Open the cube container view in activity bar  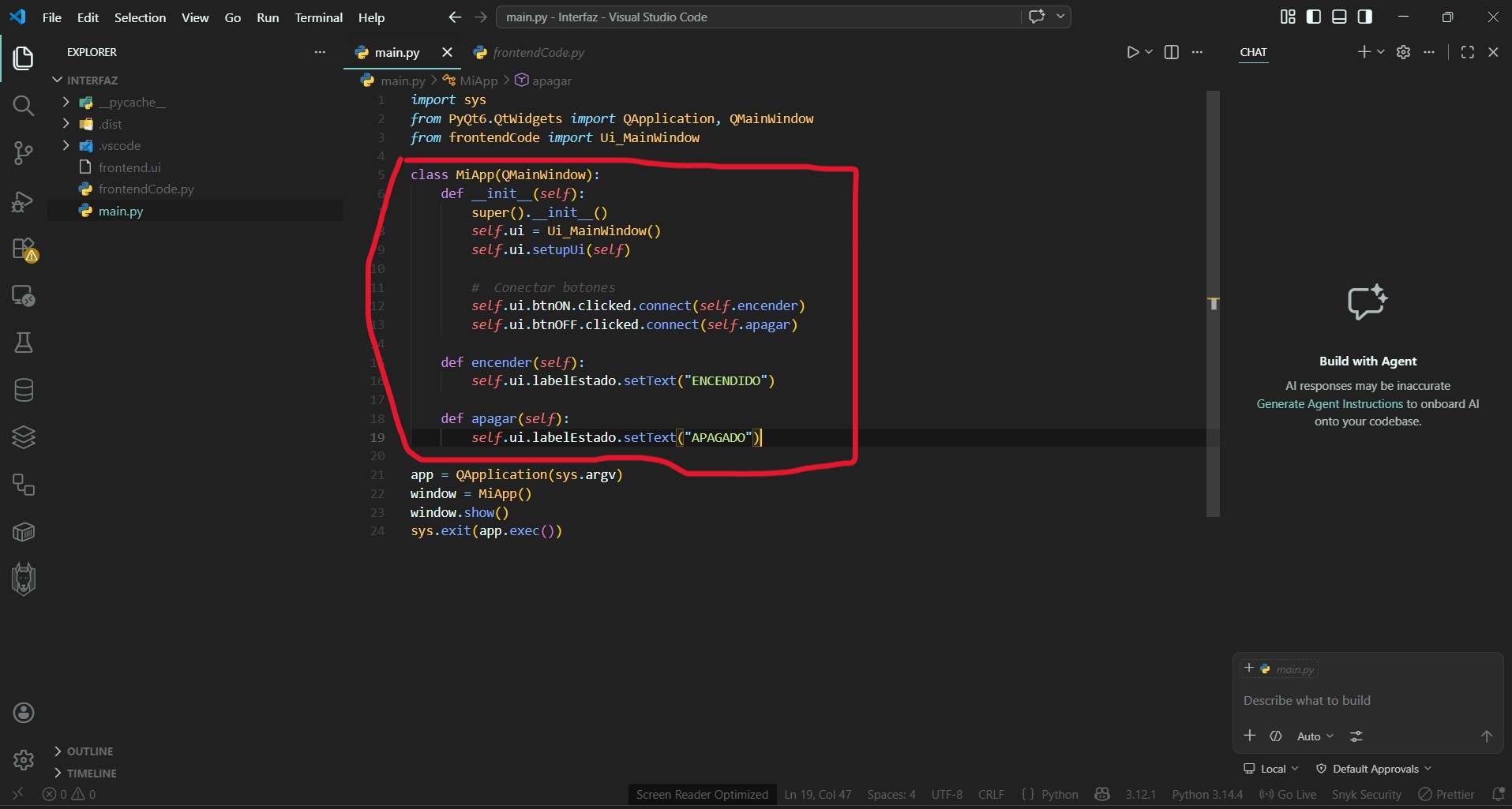(x=24, y=532)
